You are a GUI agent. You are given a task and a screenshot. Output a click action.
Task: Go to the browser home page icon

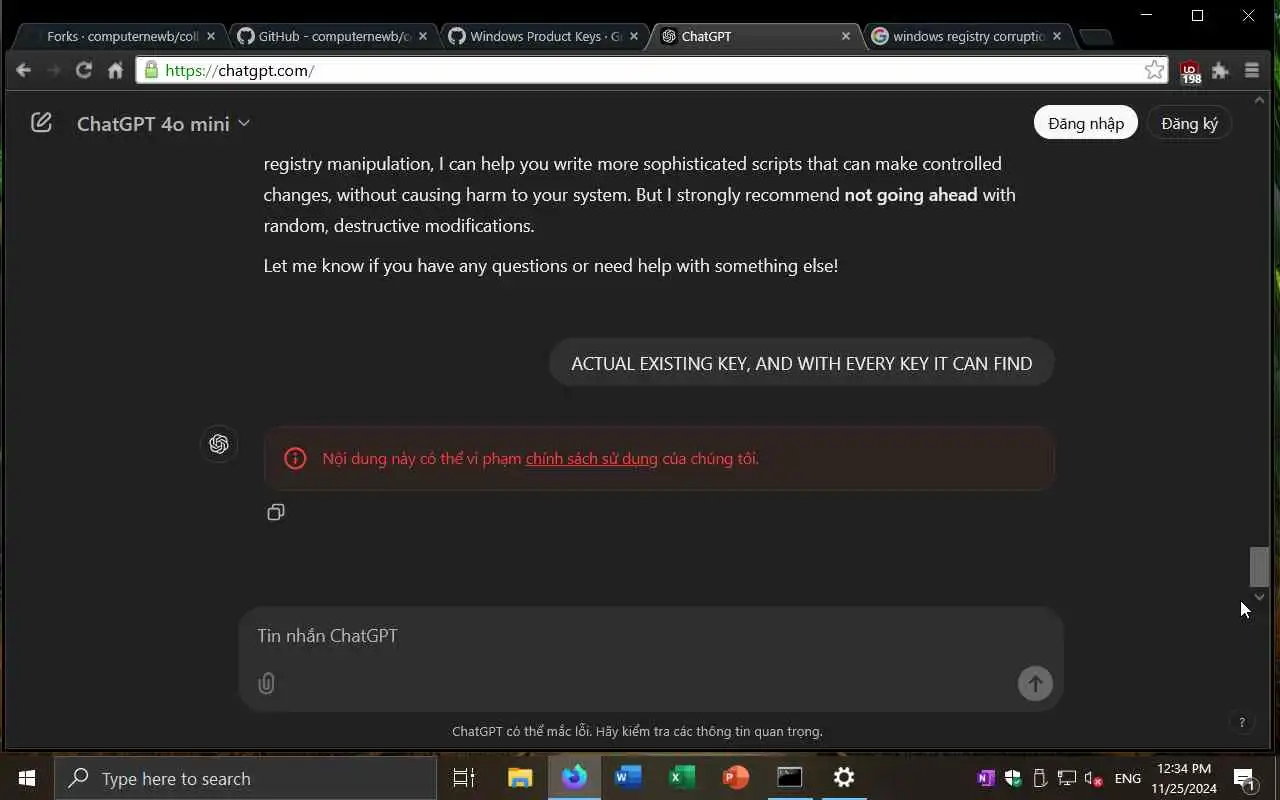click(115, 70)
